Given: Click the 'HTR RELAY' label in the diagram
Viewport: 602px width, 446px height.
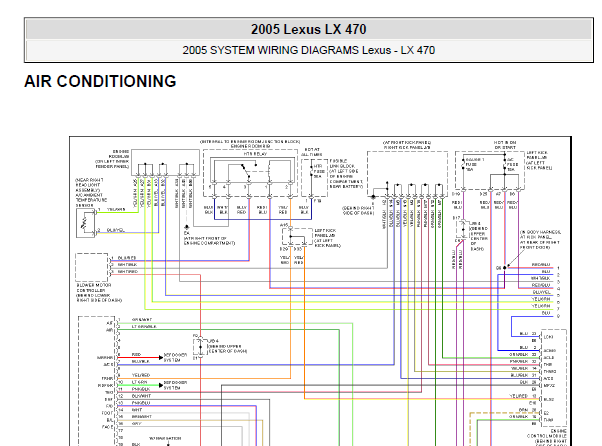Looking at the screenshot, I should 255,154.
